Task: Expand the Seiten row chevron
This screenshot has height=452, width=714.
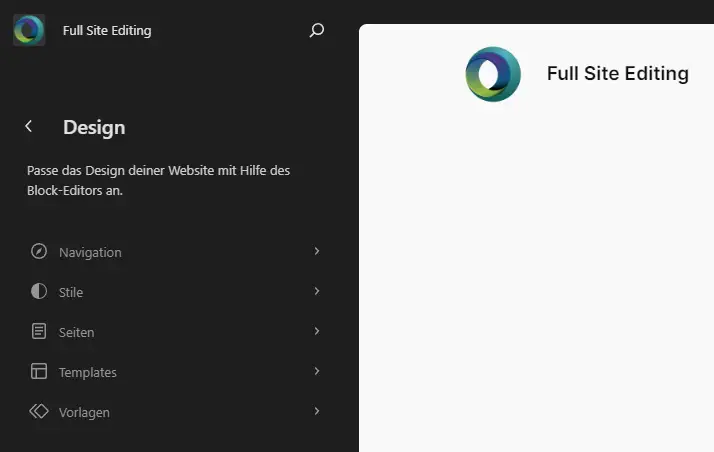Action: (317, 331)
